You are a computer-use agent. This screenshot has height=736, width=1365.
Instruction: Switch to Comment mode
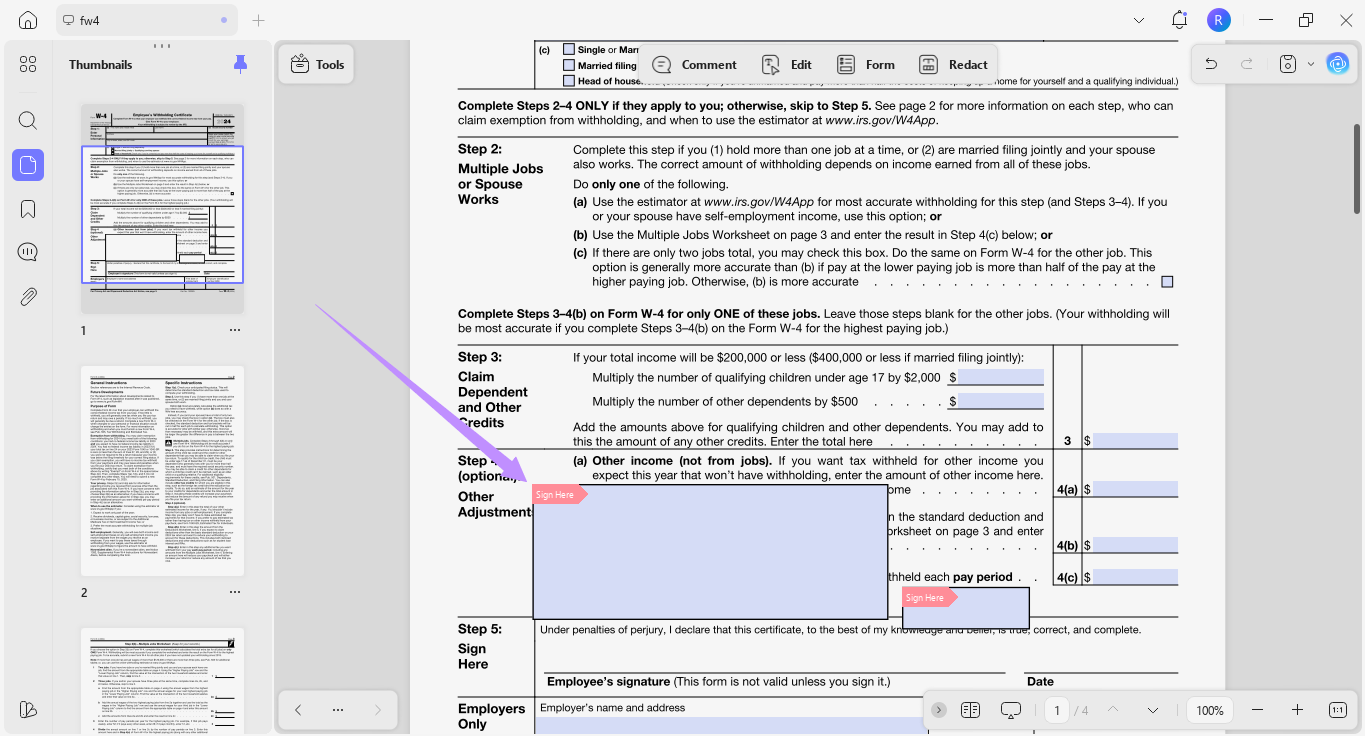pos(694,65)
